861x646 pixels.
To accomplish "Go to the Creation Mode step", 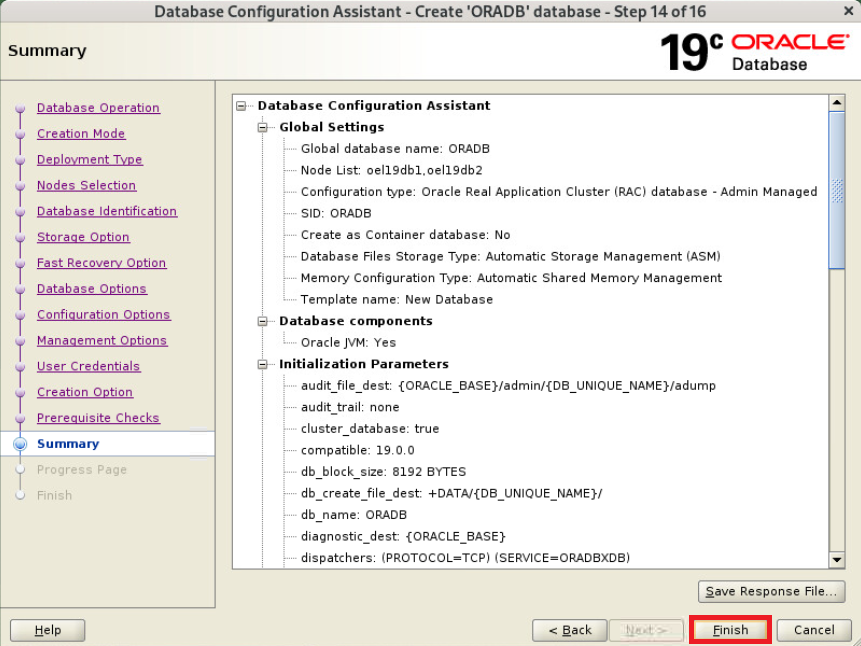I will click(81, 133).
